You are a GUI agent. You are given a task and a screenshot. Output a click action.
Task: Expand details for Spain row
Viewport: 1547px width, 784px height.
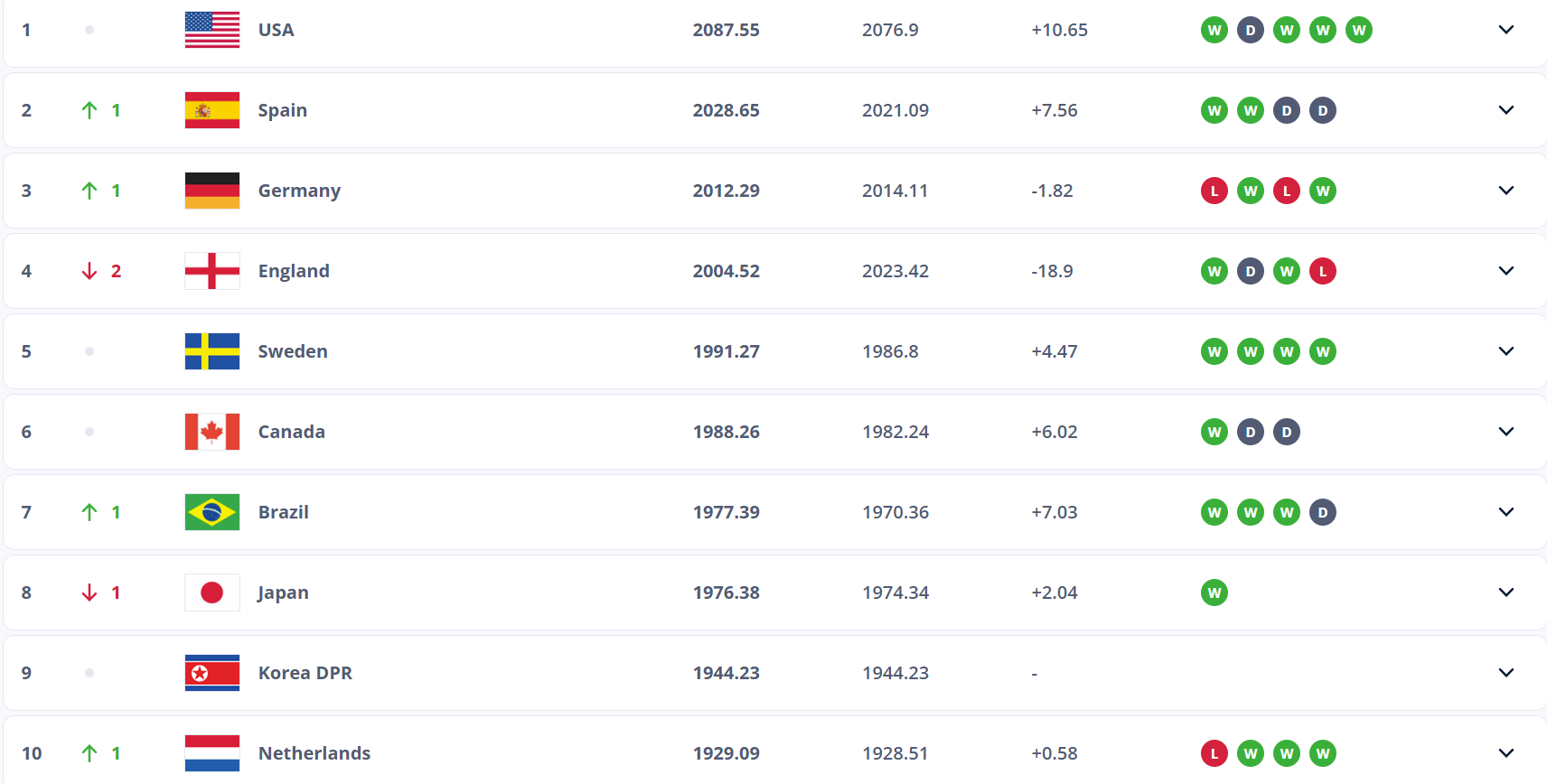coord(1505,110)
